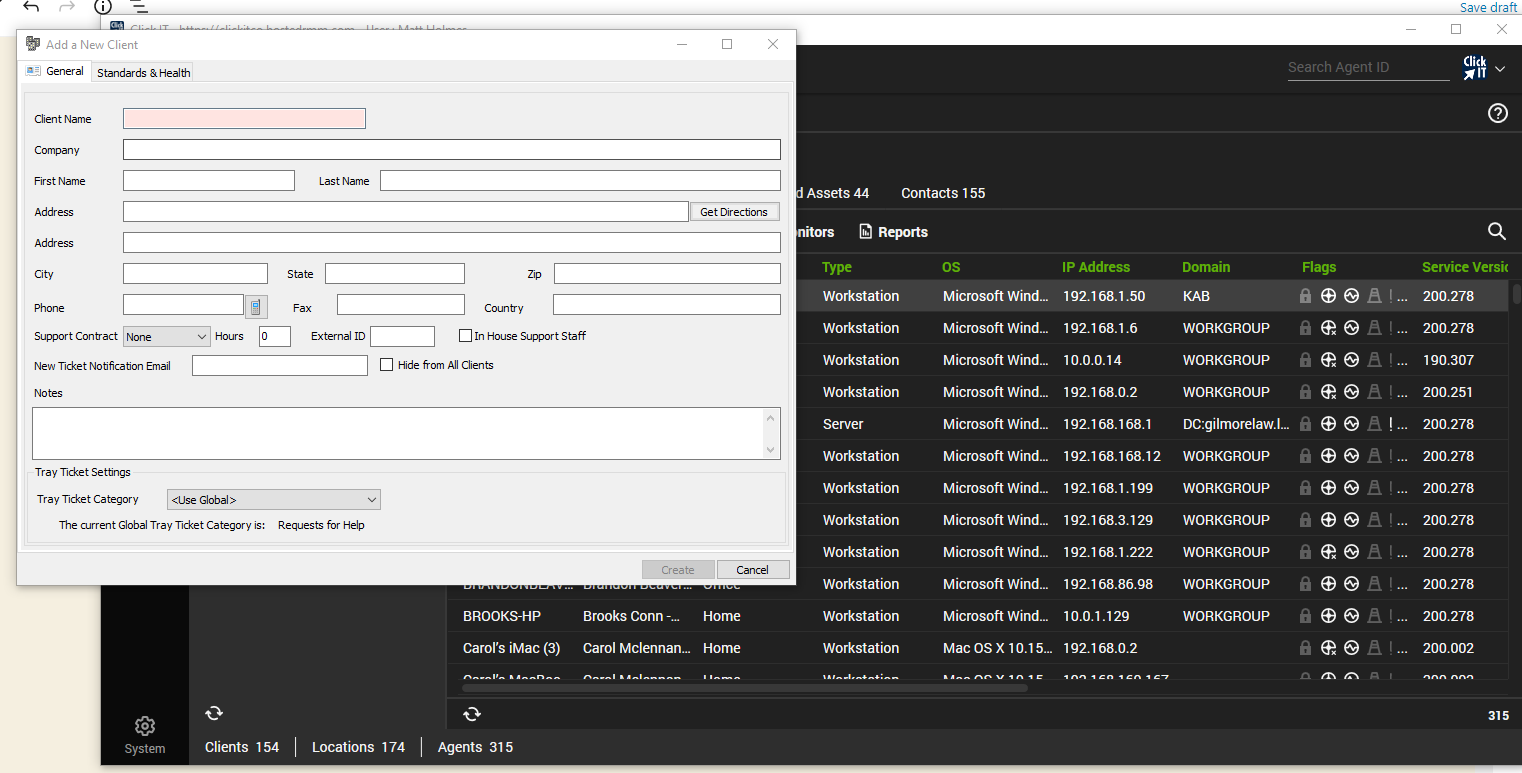Click into the First Name field
This screenshot has height=773, width=1522.
pos(209,180)
